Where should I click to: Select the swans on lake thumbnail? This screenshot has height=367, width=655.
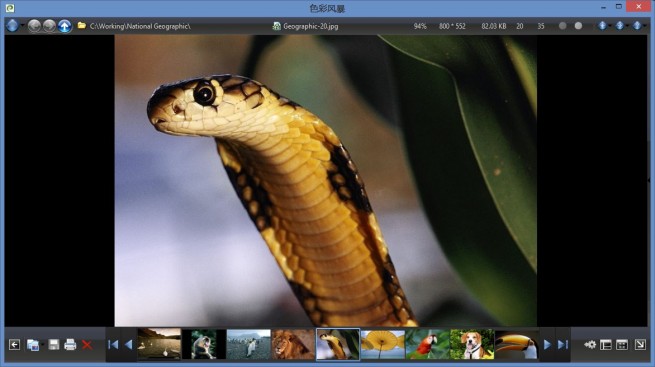coord(159,344)
